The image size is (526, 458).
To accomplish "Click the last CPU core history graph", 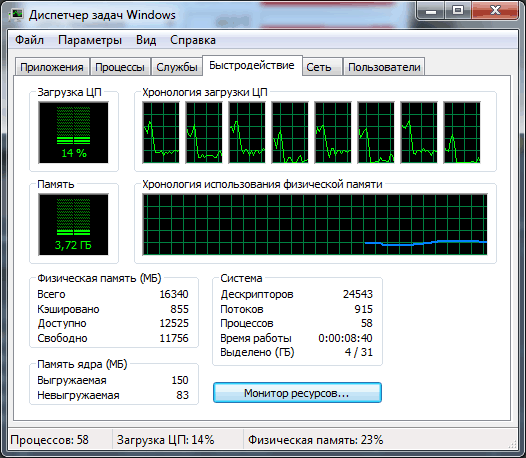I will pos(462,133).
